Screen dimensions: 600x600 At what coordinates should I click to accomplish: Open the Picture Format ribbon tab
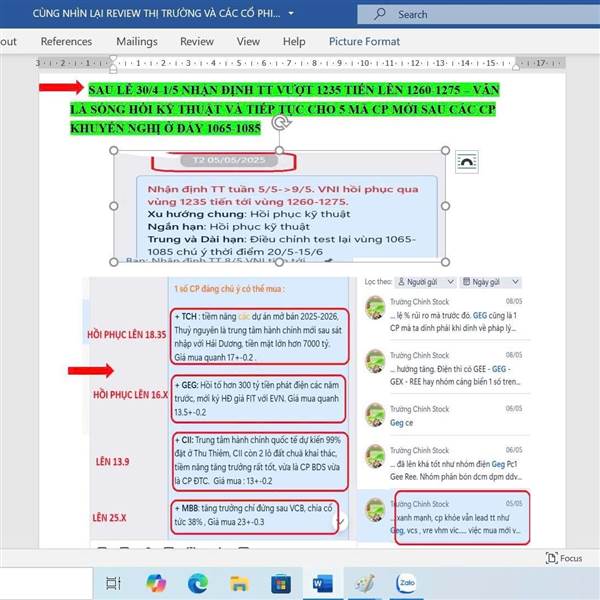(364, 41)
